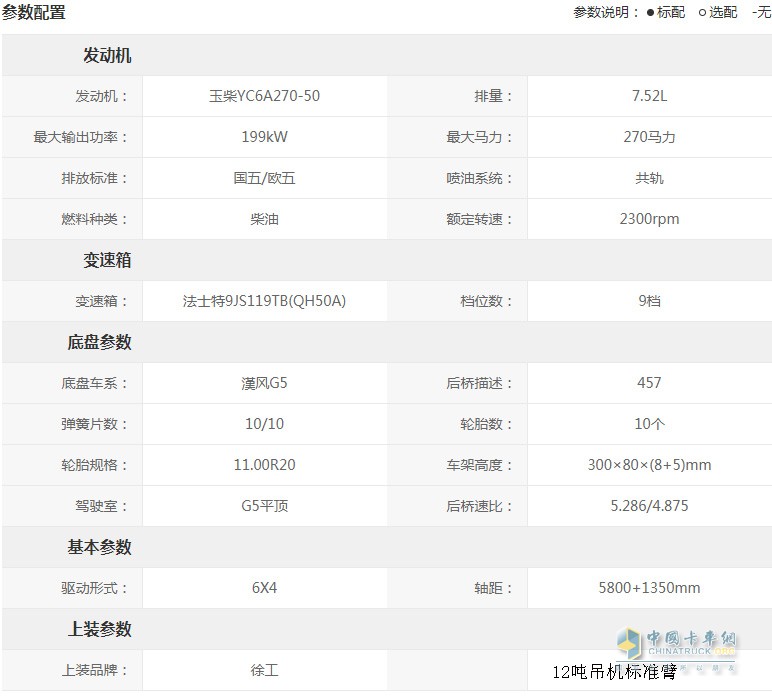Image resolution: width=772 pixels, height=696 pixels.
Task: Click the 最大马力 label
Action: pos(479,137)
